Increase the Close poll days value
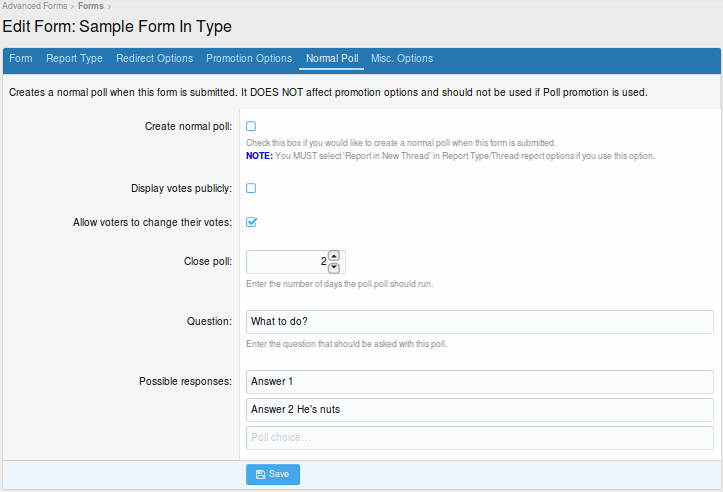 tap(334, 256)
